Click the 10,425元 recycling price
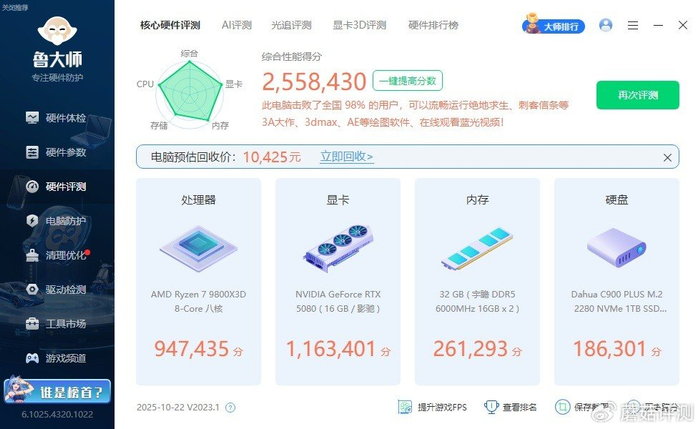 coord(272,157)
